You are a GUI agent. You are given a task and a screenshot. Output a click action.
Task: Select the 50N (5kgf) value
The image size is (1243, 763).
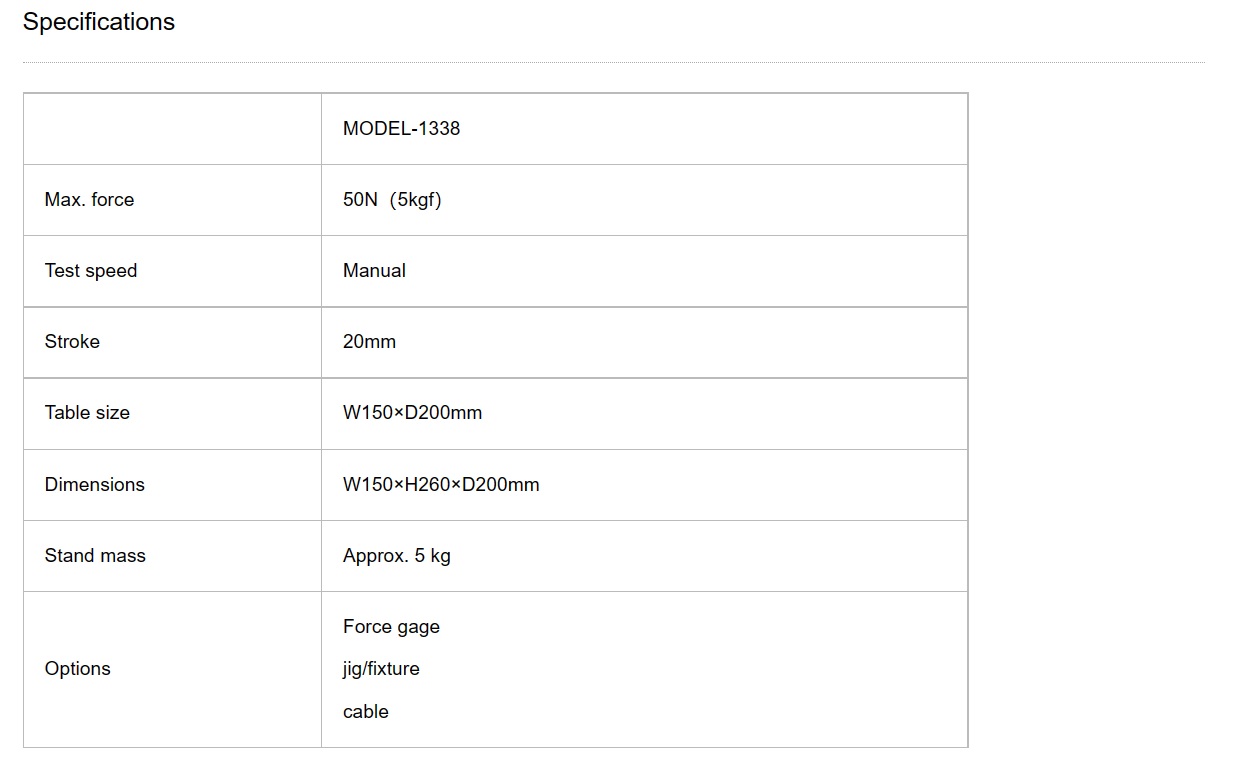(x=392, y=199)
